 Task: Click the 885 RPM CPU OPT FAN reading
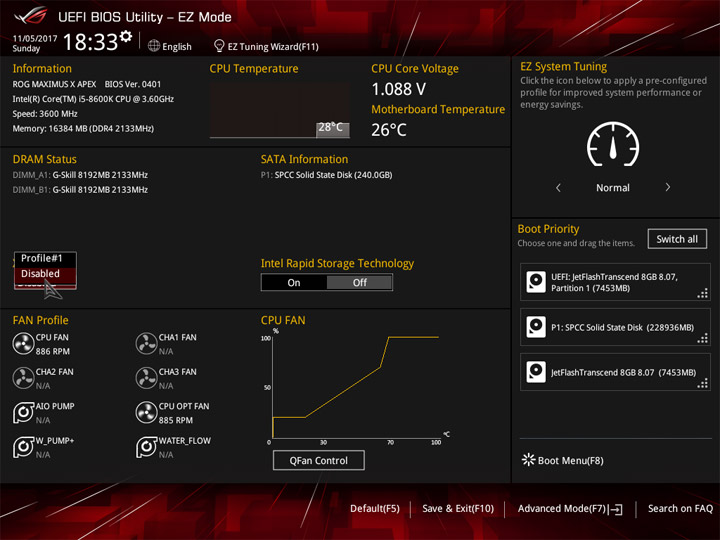176,421
